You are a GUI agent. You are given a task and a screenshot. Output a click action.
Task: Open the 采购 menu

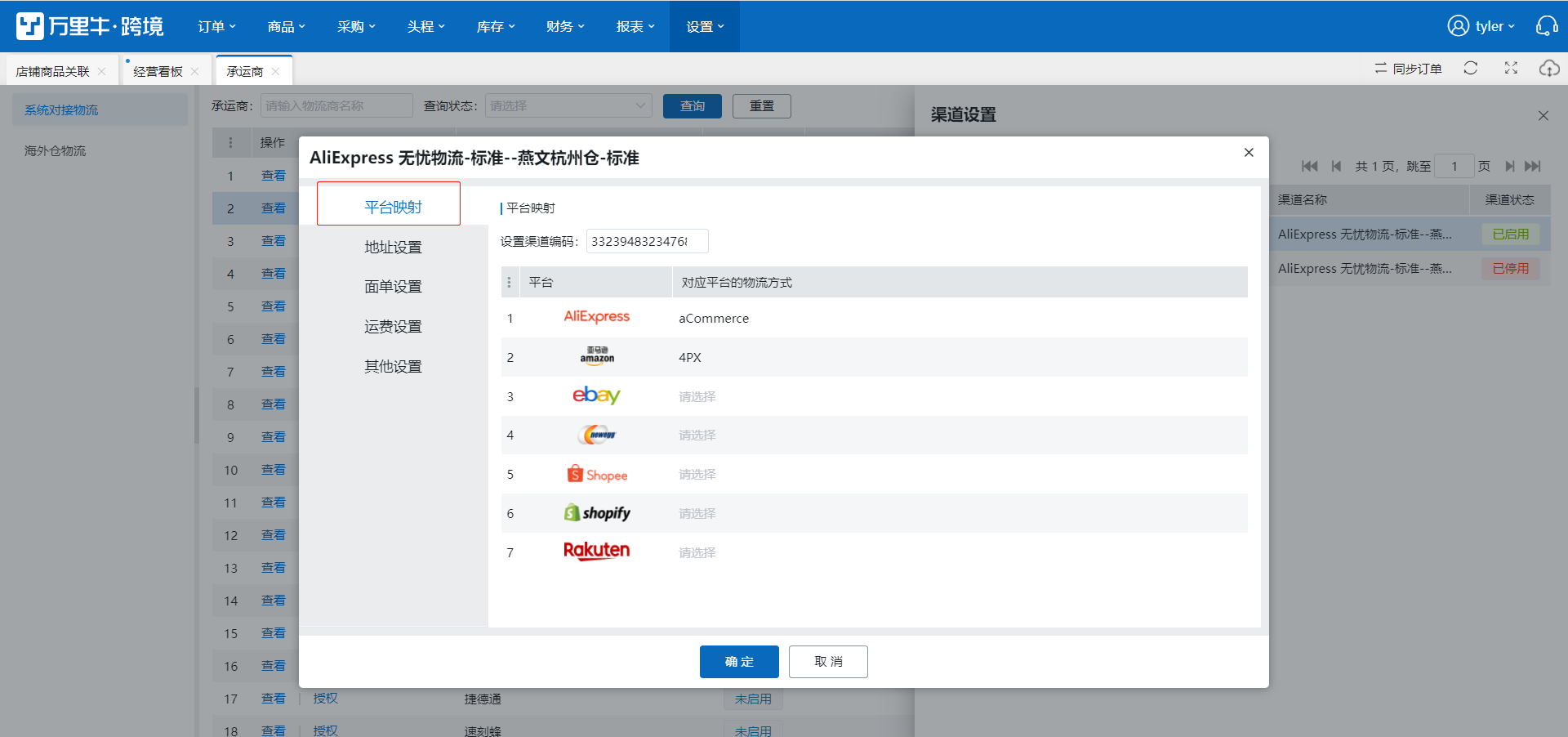356,26
